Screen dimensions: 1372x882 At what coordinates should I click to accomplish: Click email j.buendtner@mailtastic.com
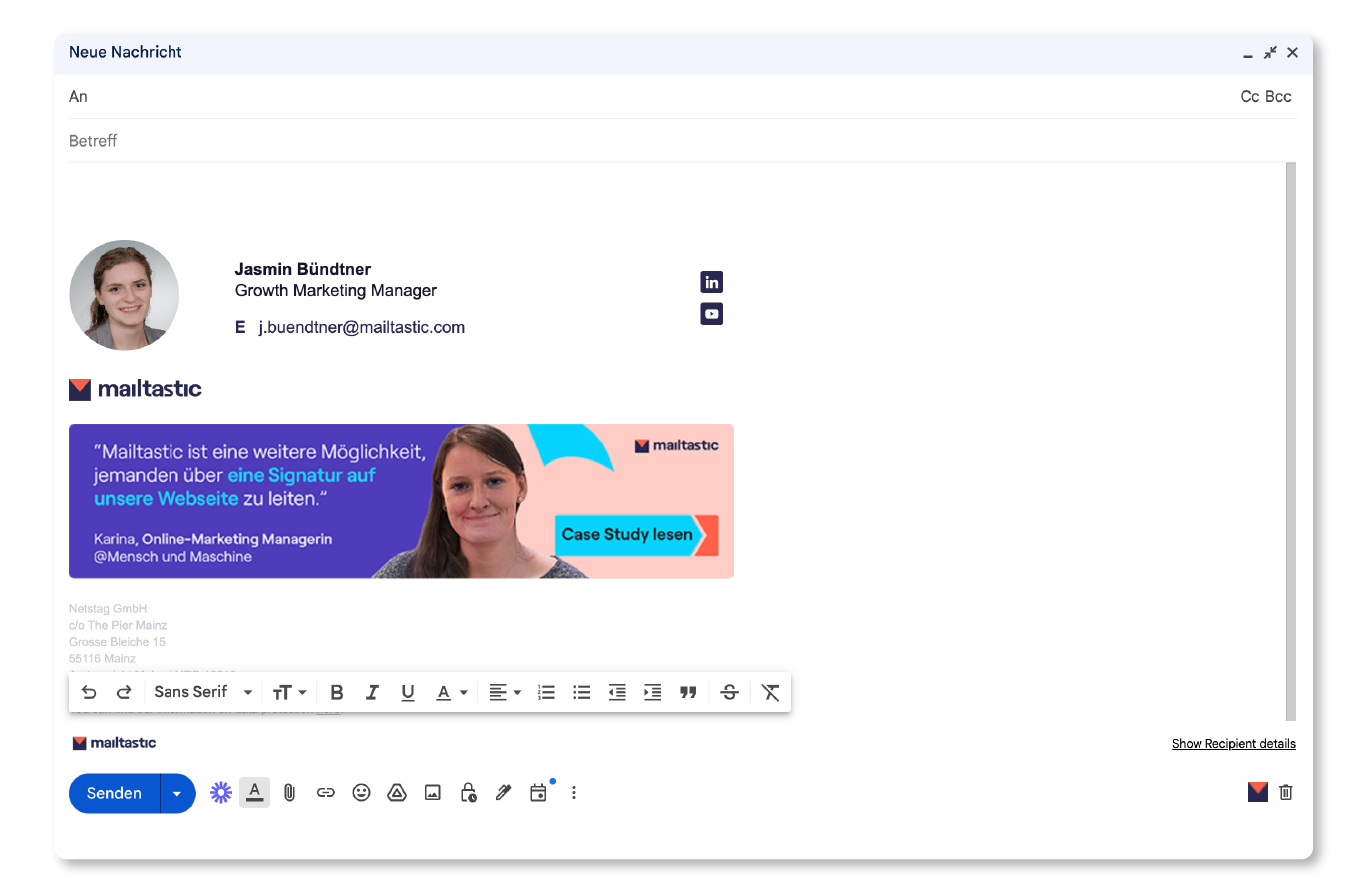pyautogui.click(x=362, y=327)
